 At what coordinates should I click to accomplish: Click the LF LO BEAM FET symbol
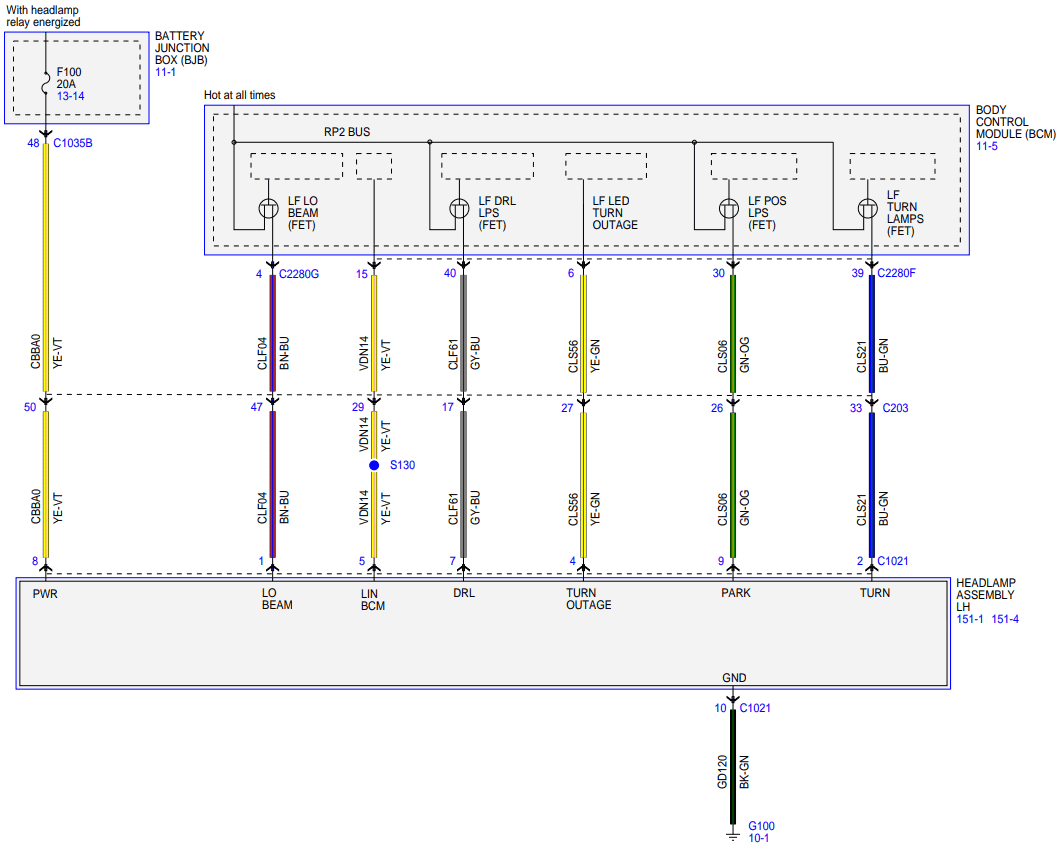tap(269, 209)
